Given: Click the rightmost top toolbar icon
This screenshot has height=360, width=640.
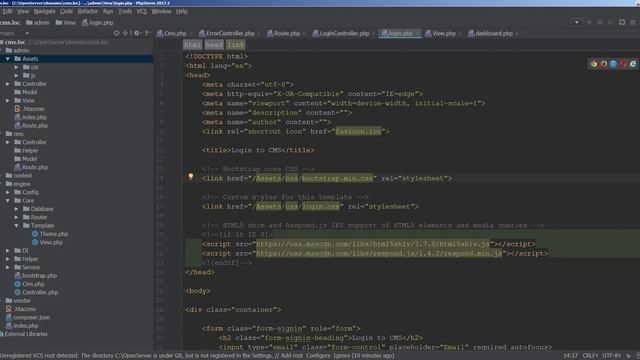Looking at the screenshot, I should pos(633,22).
